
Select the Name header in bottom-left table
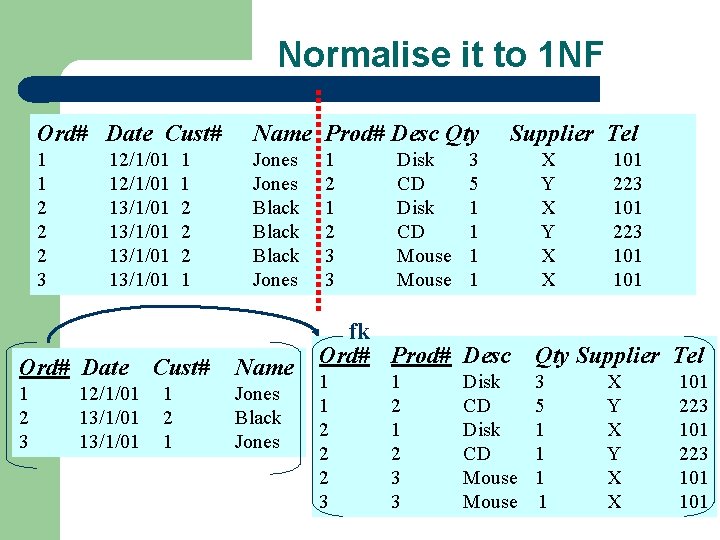pos(264,367)
